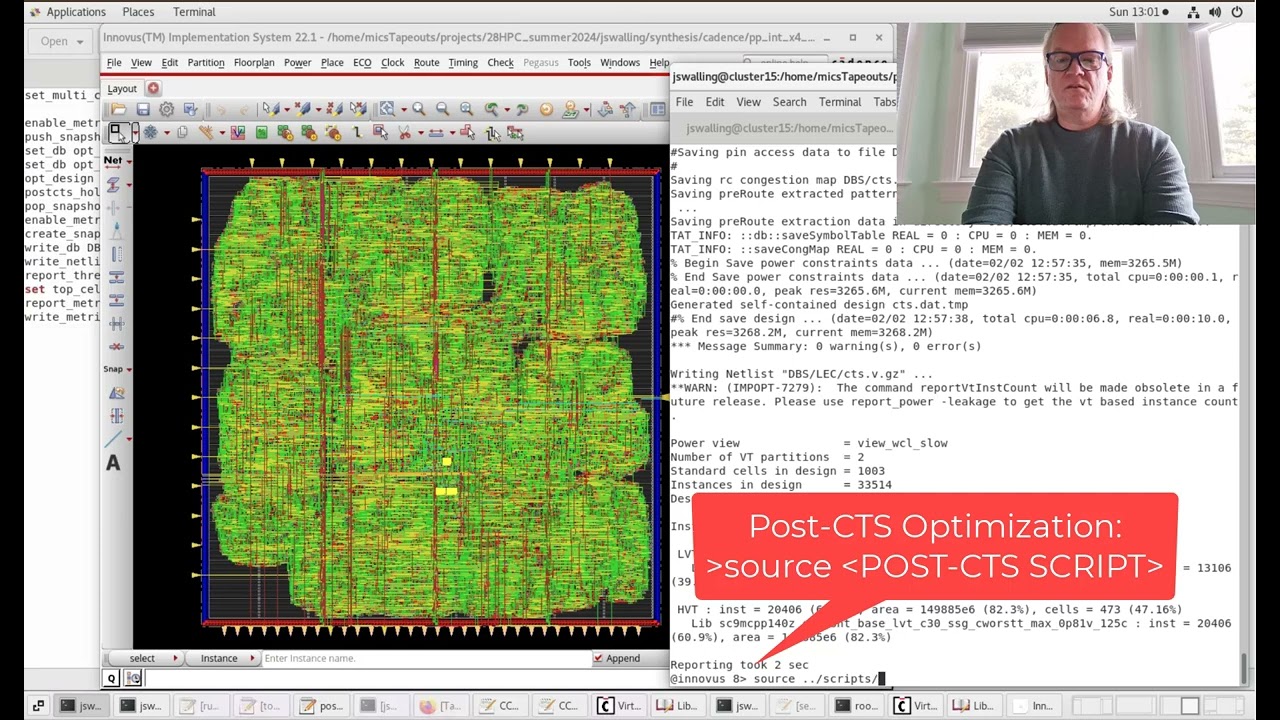
Task: Click the panel layout view icon
Action: click(x=657, y=109)
